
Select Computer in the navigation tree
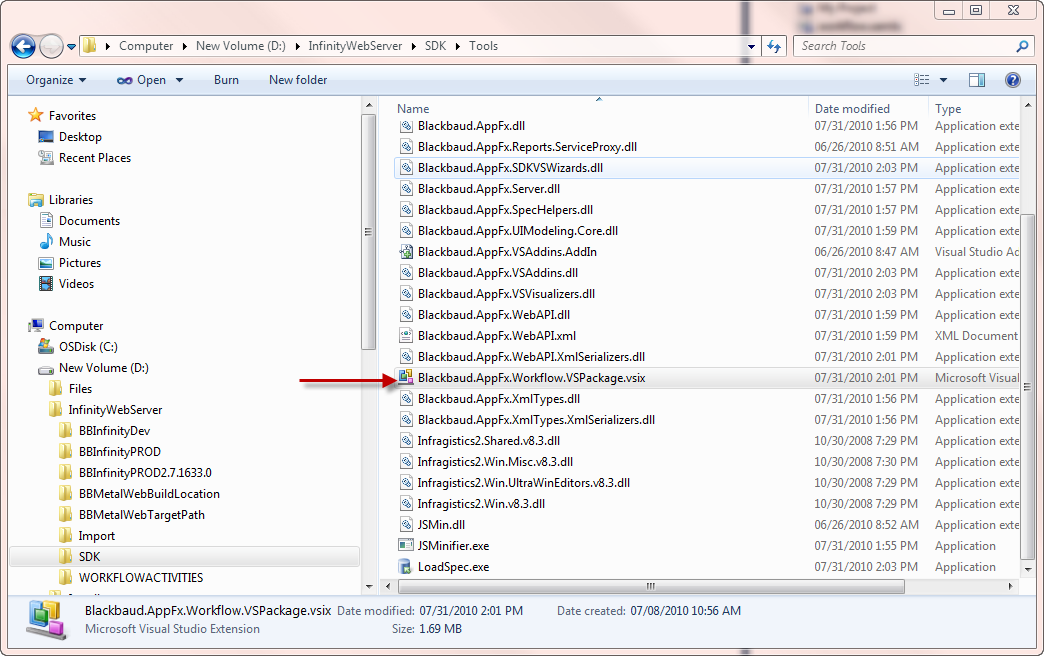[76, 326]
